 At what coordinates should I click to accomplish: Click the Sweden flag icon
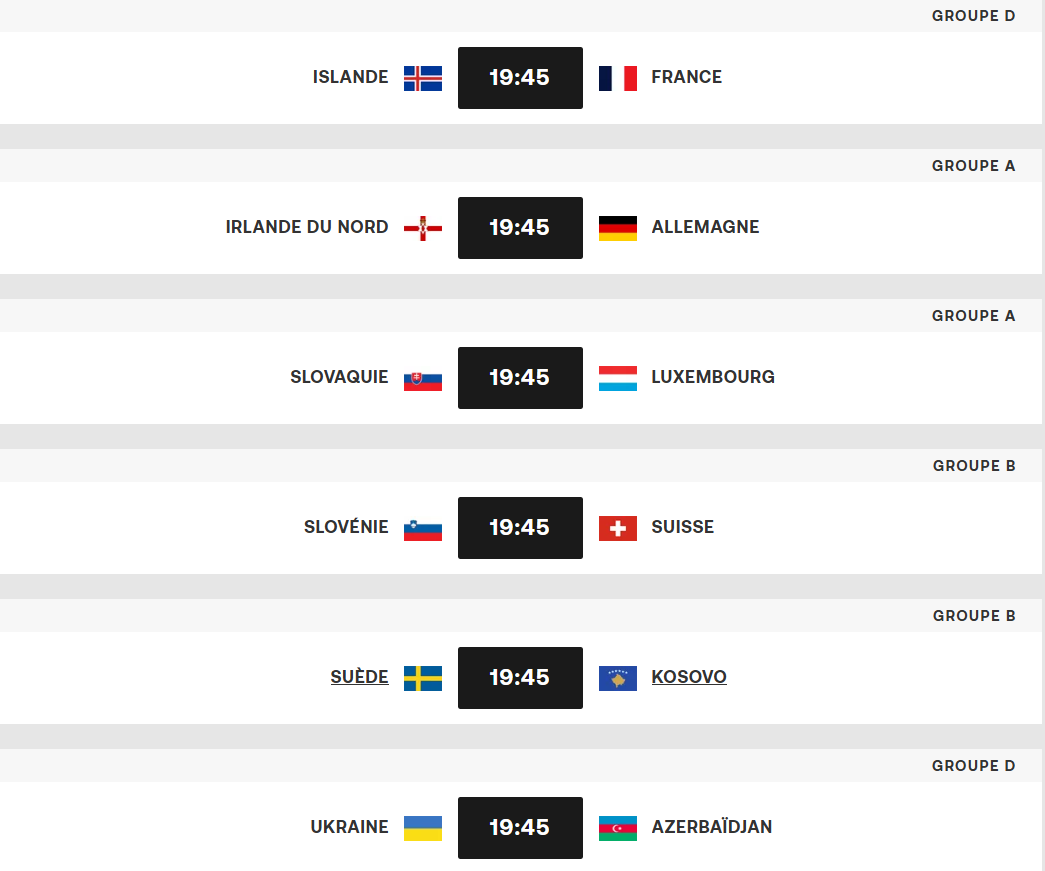423,678
